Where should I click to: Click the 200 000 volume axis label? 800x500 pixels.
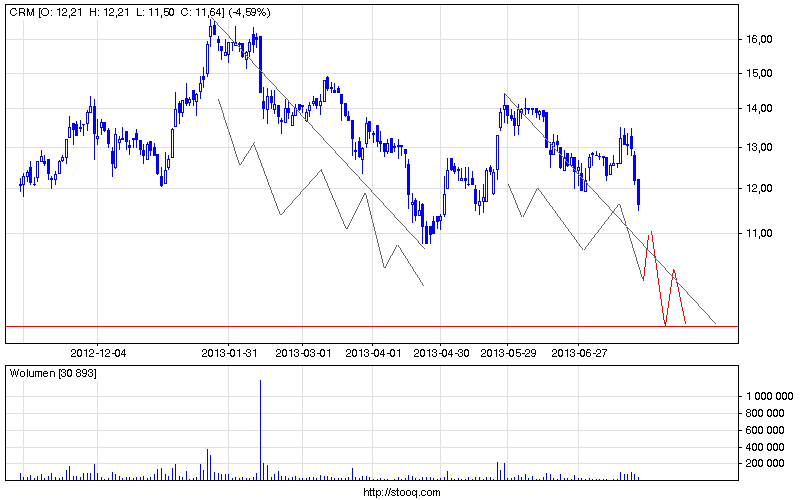click(765, 463)
